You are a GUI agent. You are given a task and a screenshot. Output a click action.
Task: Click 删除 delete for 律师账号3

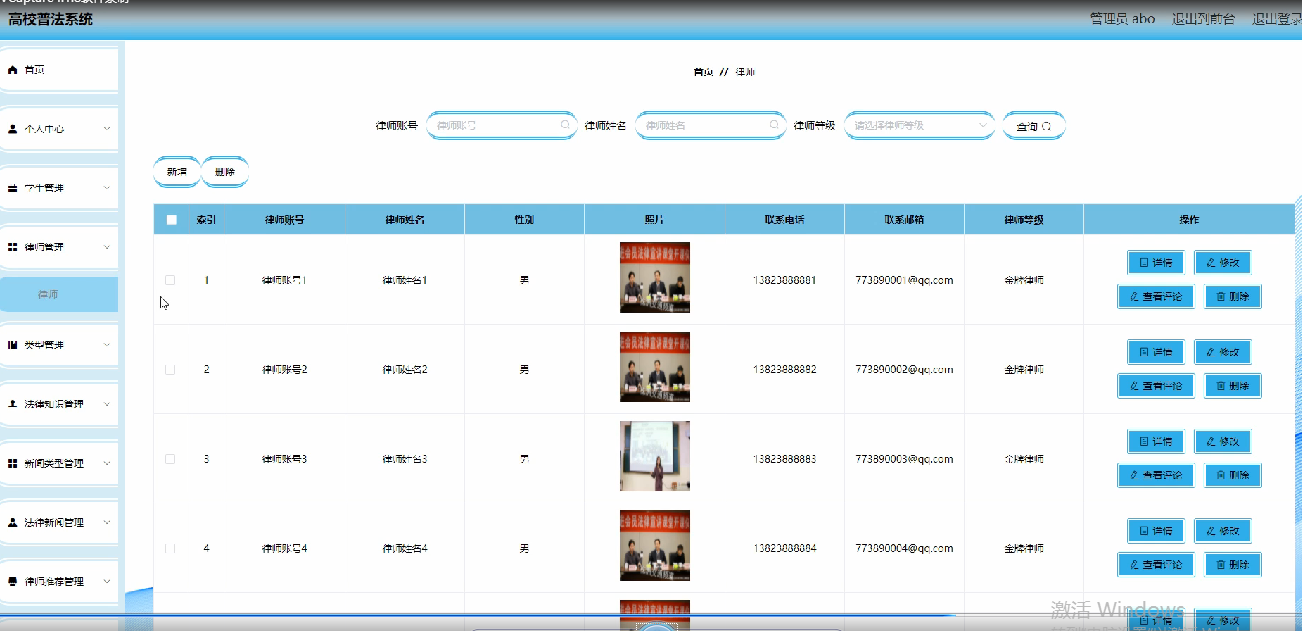coord(1233,475)
